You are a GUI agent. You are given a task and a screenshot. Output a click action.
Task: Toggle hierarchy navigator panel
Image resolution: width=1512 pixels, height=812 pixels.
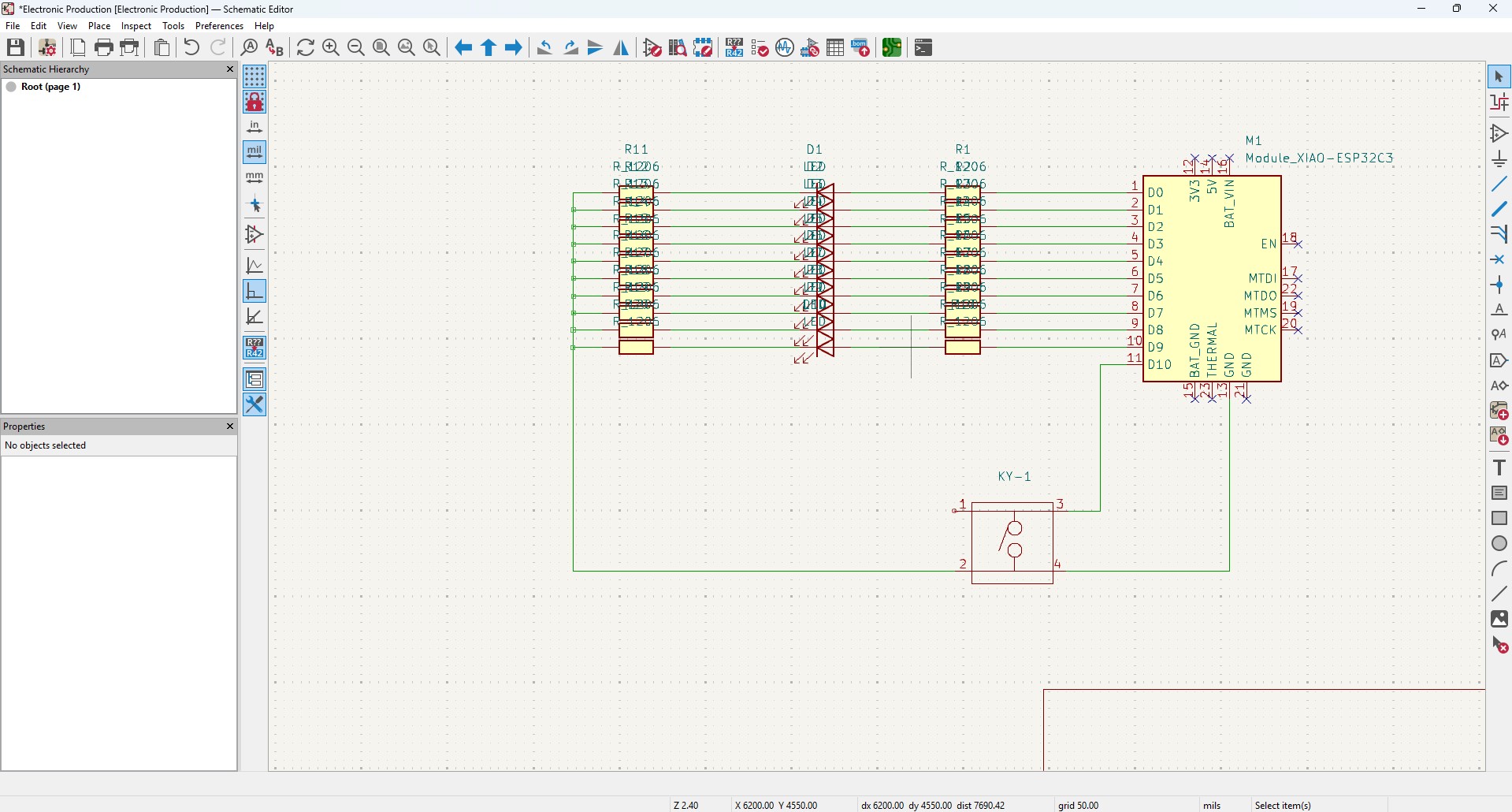point(254,379)
